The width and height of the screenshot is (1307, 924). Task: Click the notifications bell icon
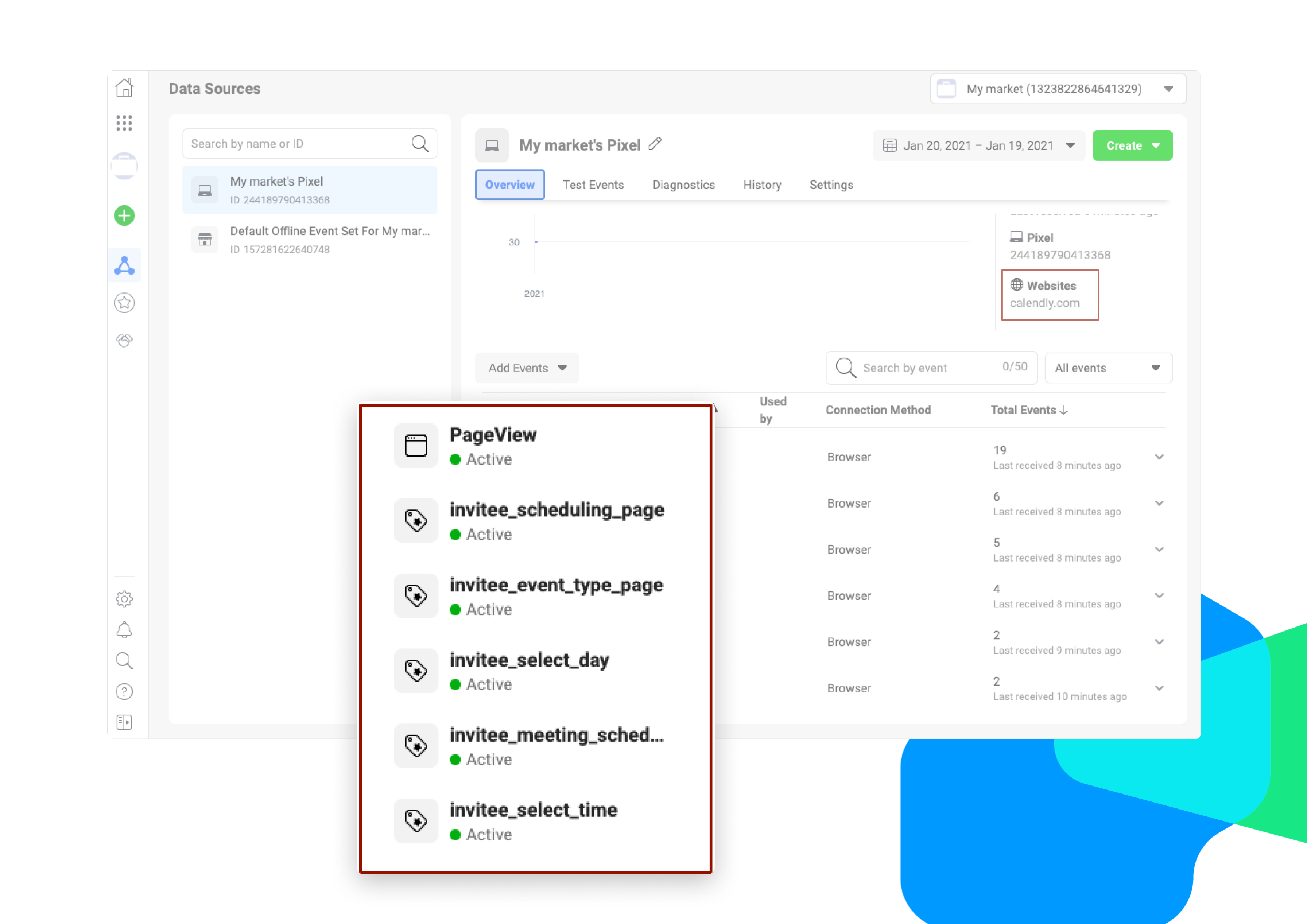click(x=124, y=630)
